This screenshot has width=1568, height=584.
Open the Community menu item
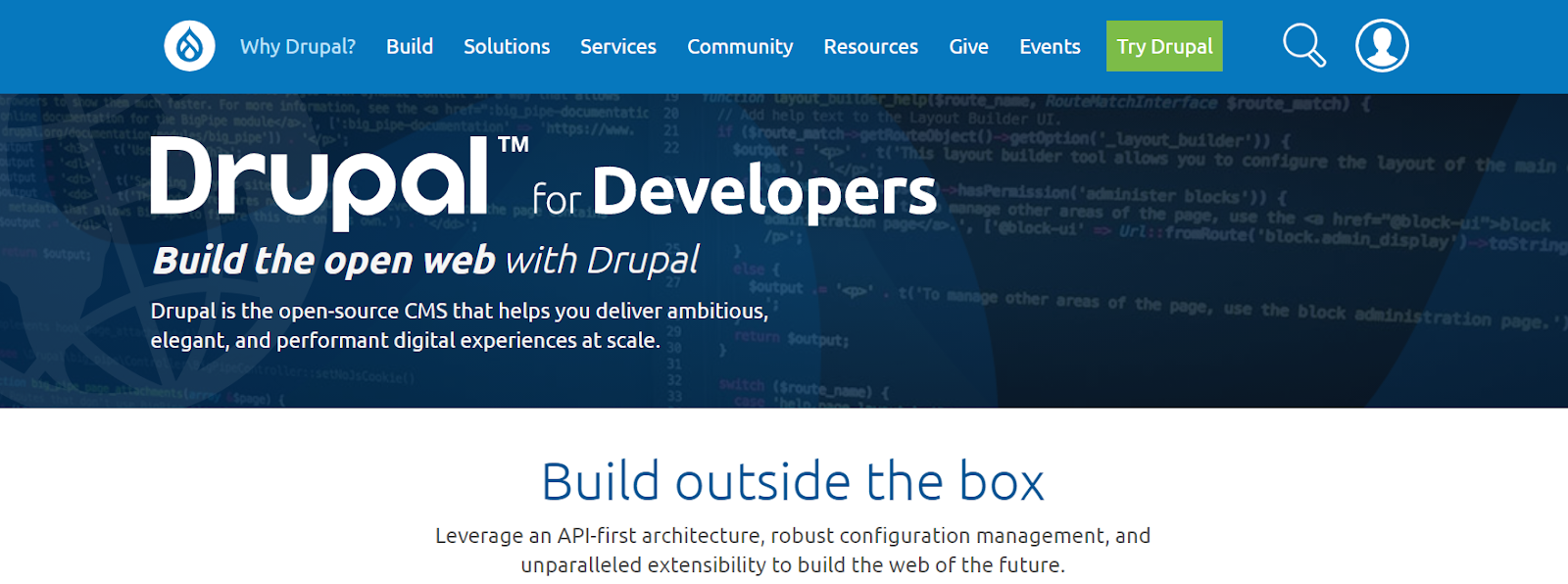coord(740,46)
